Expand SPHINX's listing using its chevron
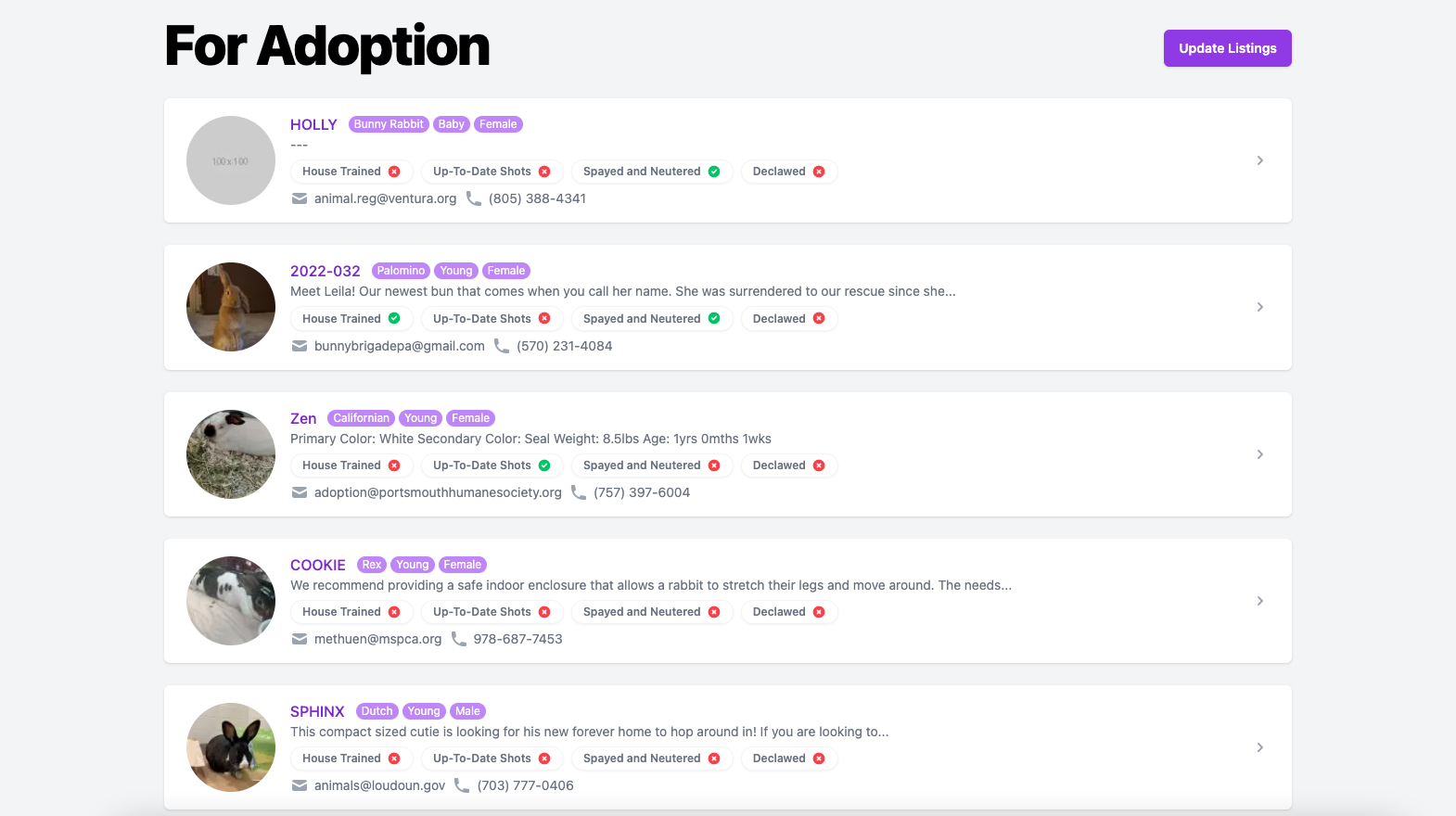This screenshot has height=816, width=1456. click(x=1259, y=747)
